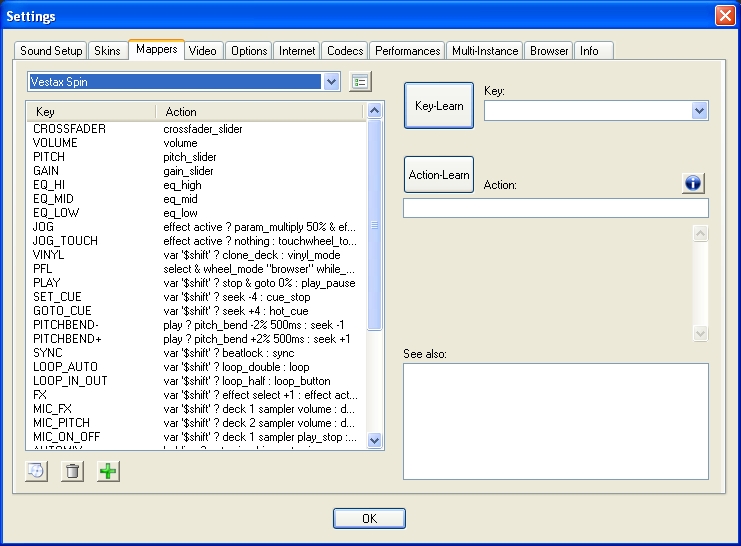The image size is (741, 546).
Task: Click the green plus add mapping icon
Action: click(108, 471)
